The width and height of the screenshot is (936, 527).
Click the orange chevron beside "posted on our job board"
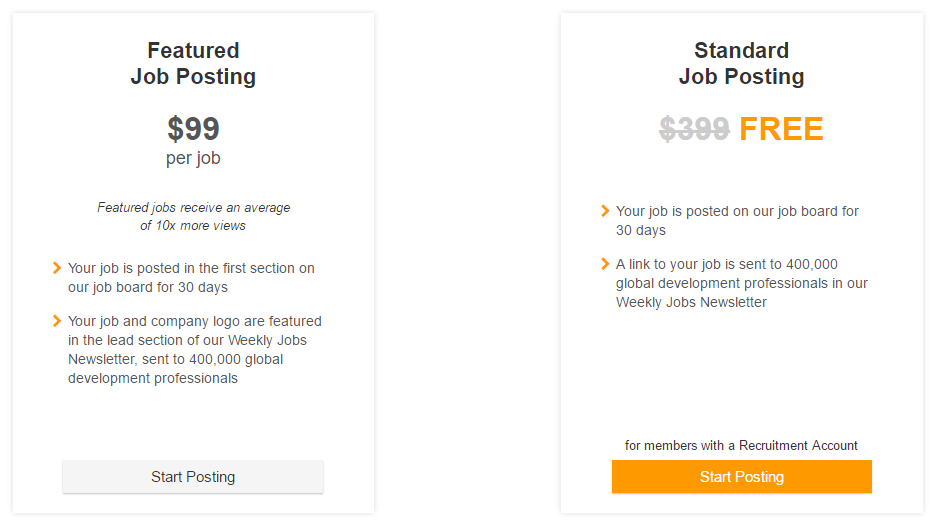(605, 211)
